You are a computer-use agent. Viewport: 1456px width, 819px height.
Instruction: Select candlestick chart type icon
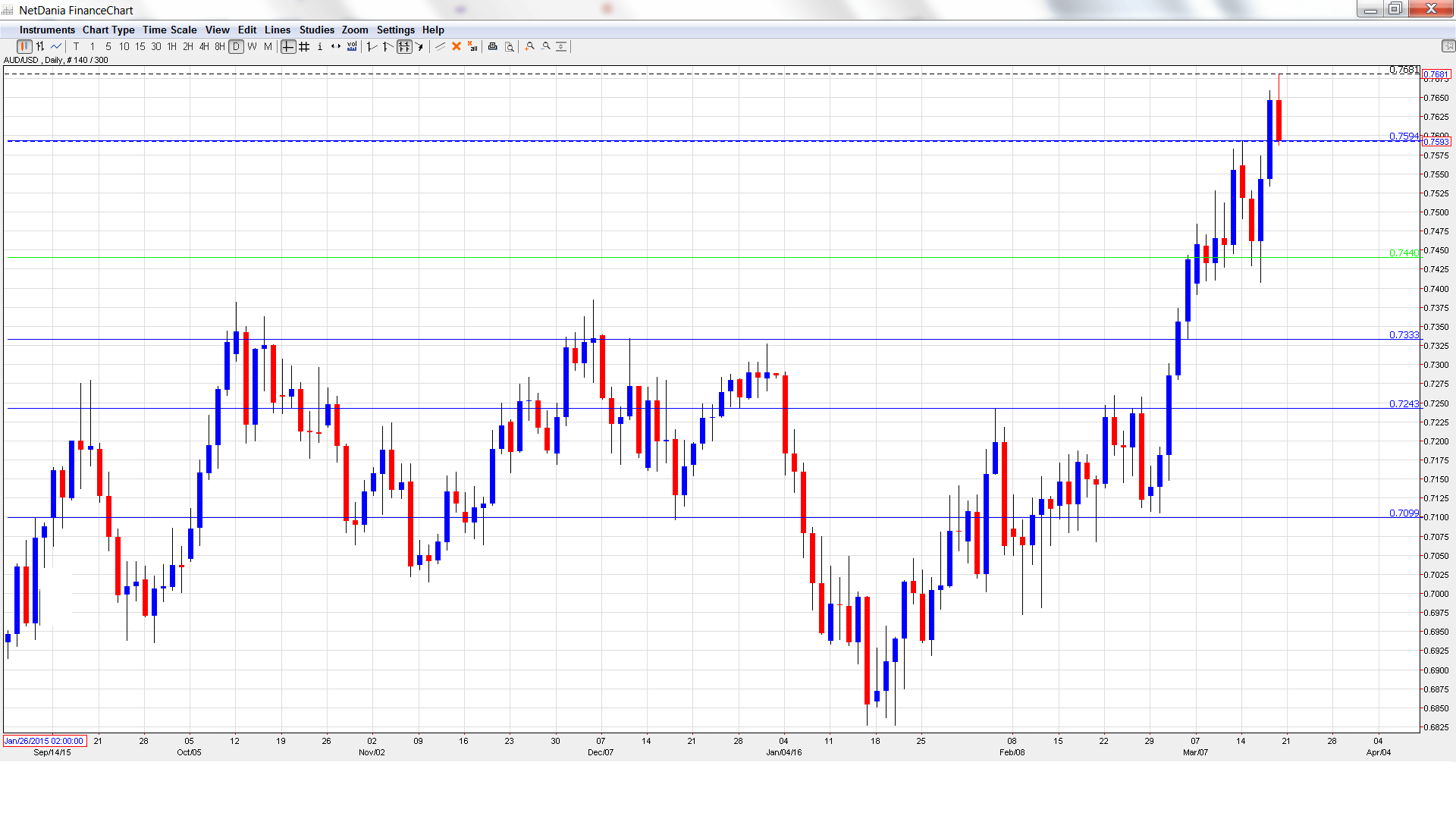24,47
